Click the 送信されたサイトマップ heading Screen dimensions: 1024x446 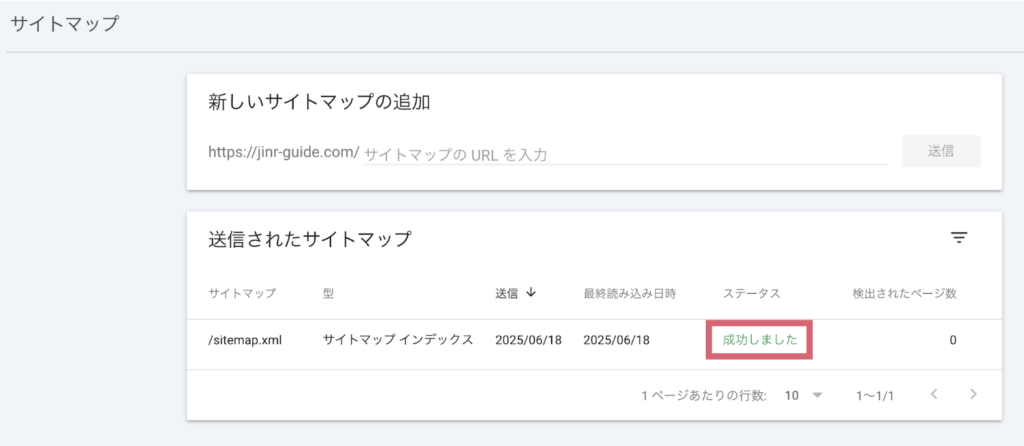tap(310, 239)
